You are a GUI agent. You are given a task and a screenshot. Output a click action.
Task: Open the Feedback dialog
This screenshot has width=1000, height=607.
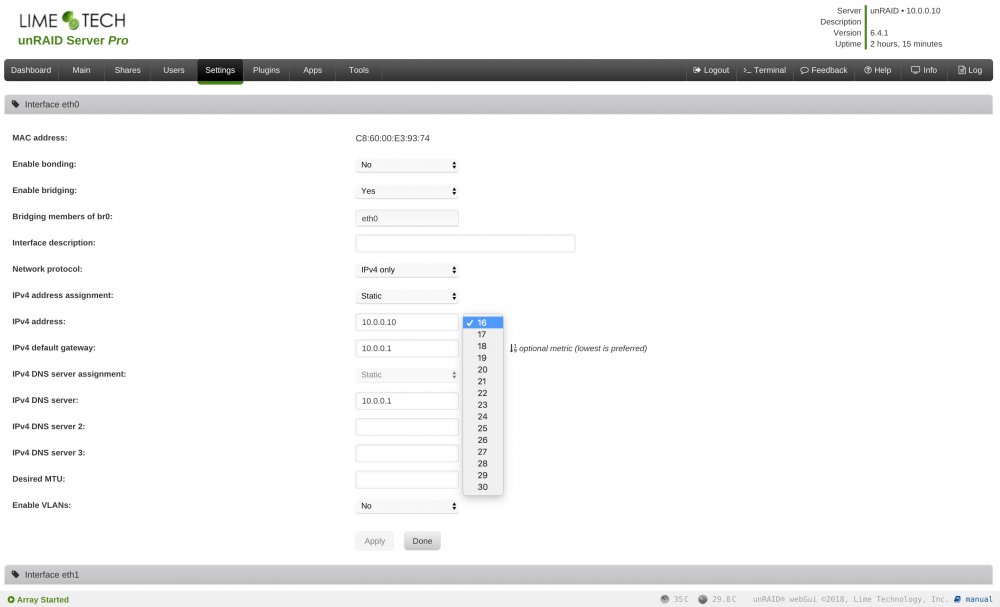(824, 70)
